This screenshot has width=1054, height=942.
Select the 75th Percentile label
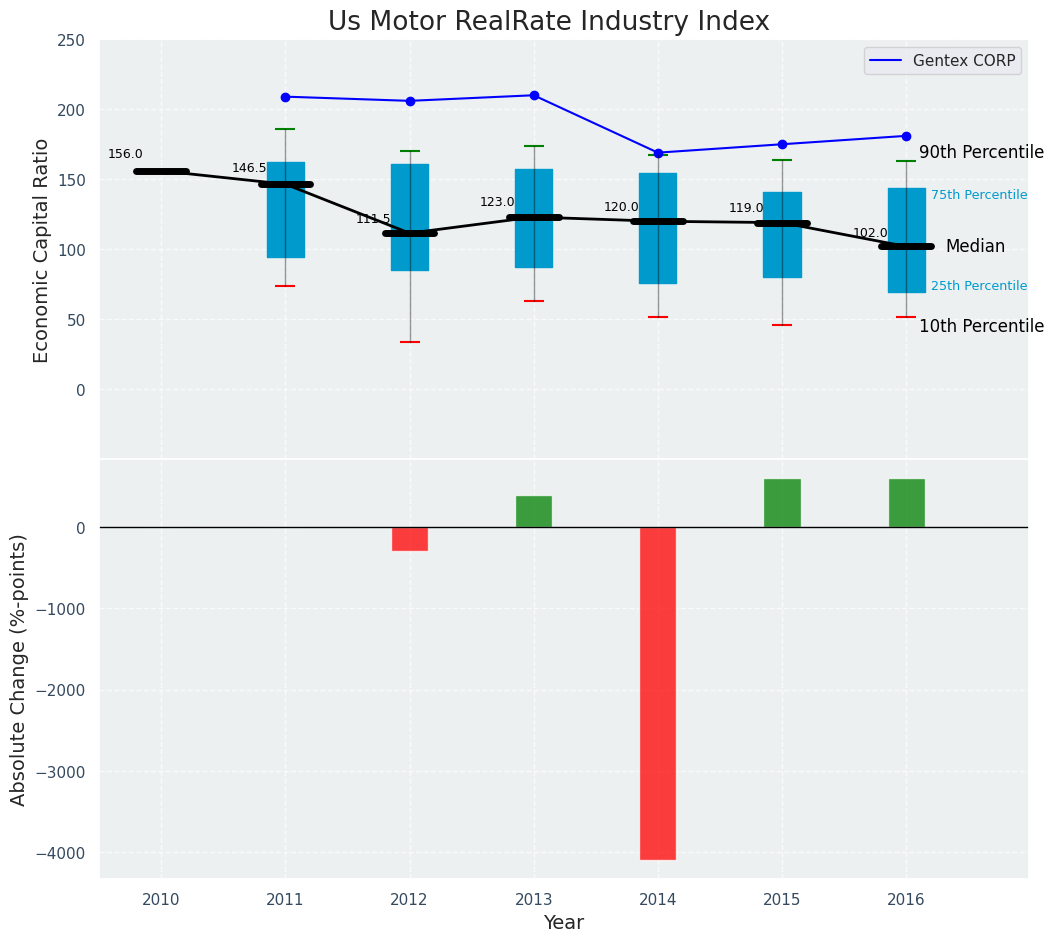978,195
